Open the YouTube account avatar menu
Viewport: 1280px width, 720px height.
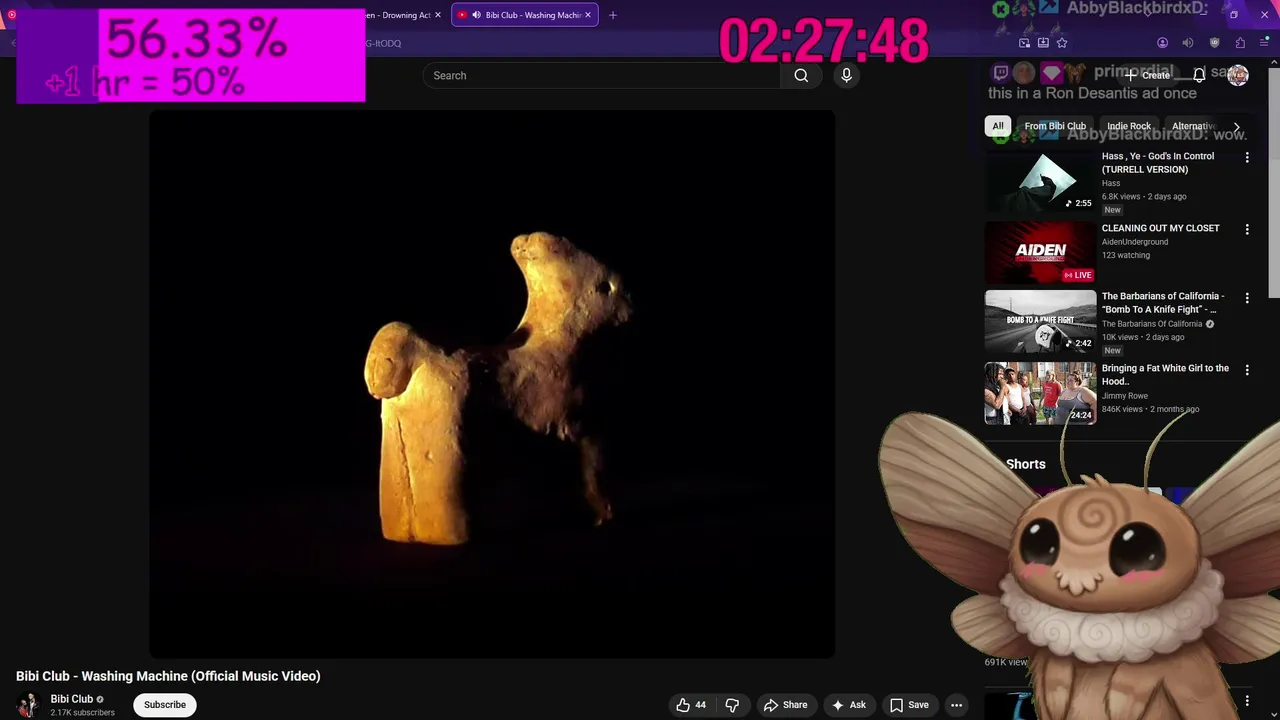1238,75
